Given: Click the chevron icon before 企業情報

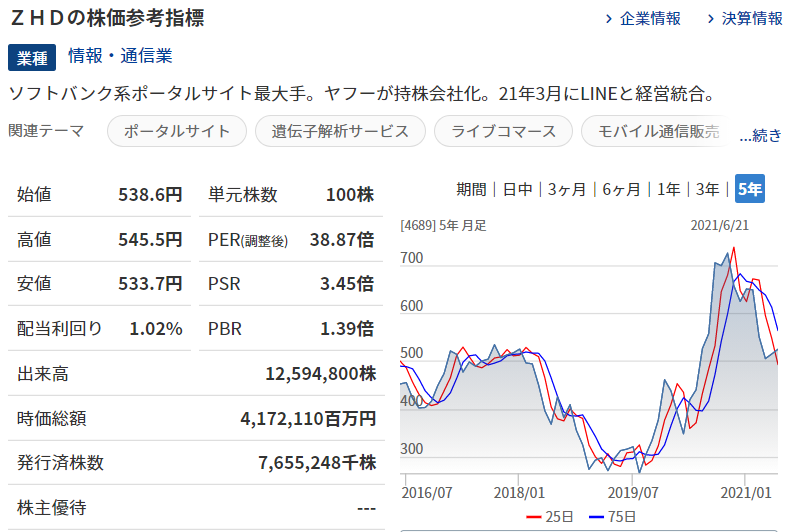Looking at the screenshot, I should pyautogui.click(x=609, y=19).
